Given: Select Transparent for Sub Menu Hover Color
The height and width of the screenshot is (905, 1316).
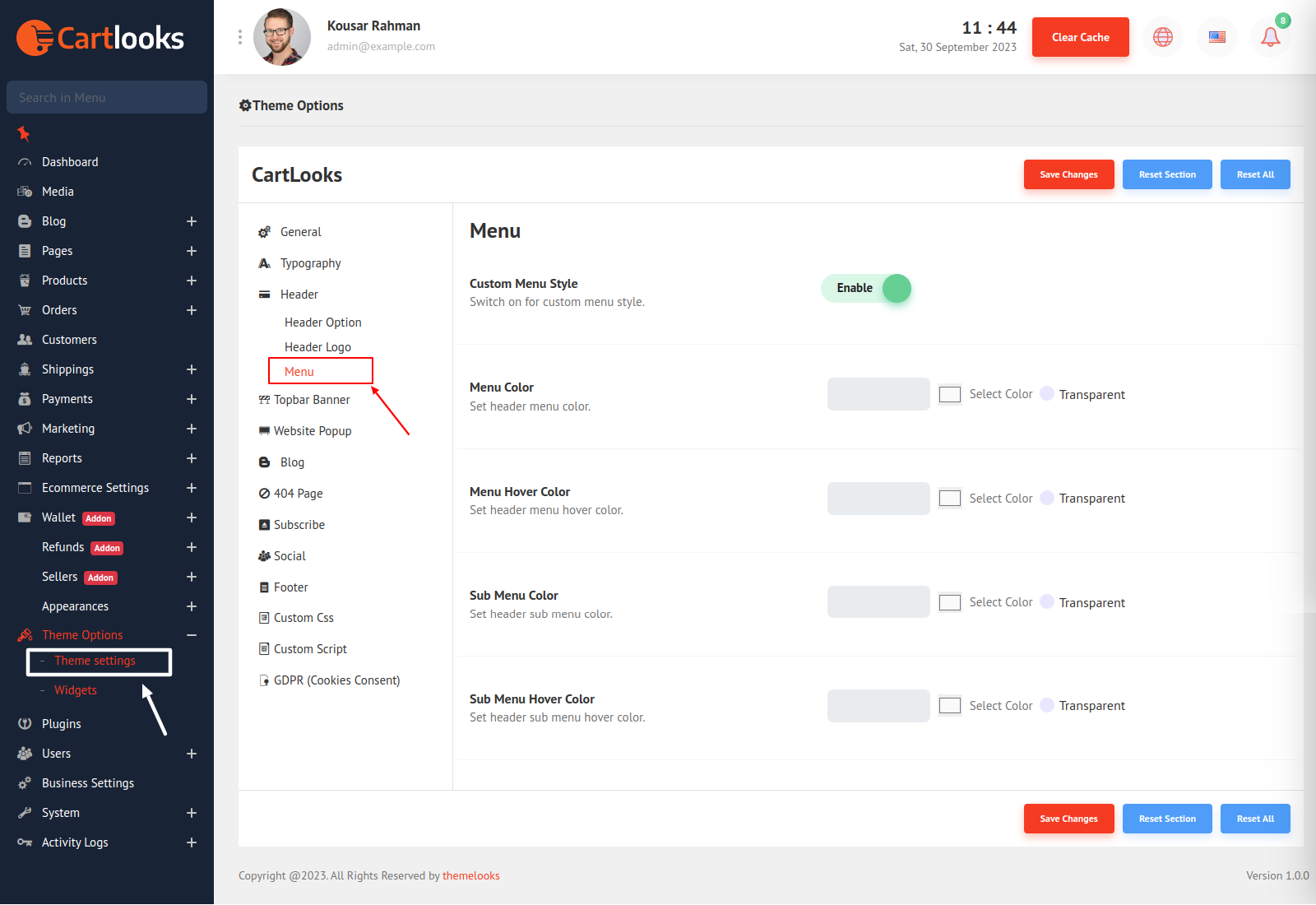Looking at the screenshot, I should pos(1047,706).
